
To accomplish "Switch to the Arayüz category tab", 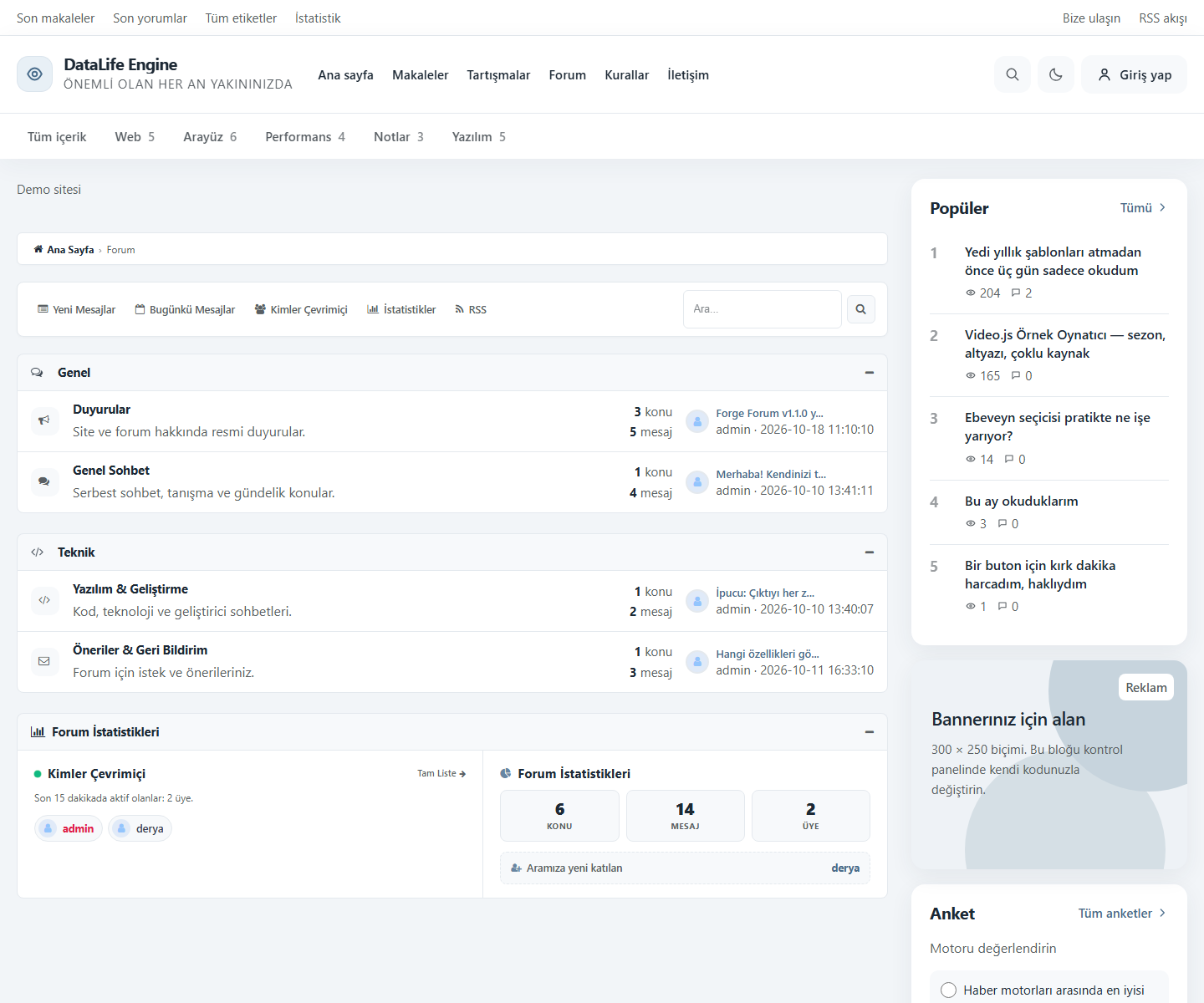I will (x=210, y=137).
